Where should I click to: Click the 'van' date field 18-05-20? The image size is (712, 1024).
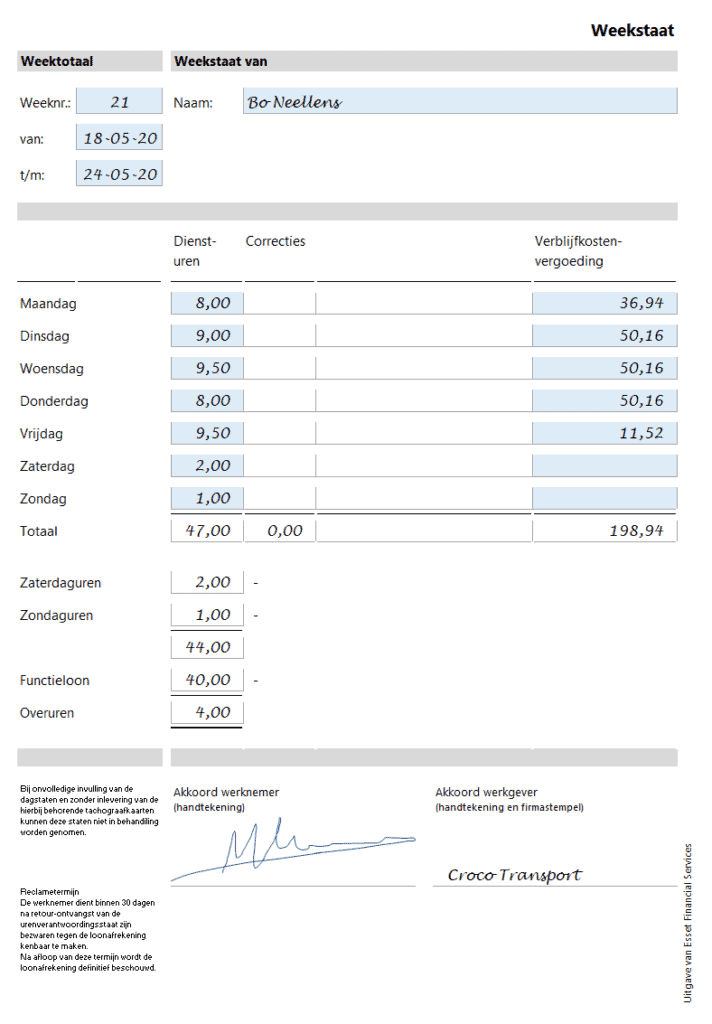point(119,139)
